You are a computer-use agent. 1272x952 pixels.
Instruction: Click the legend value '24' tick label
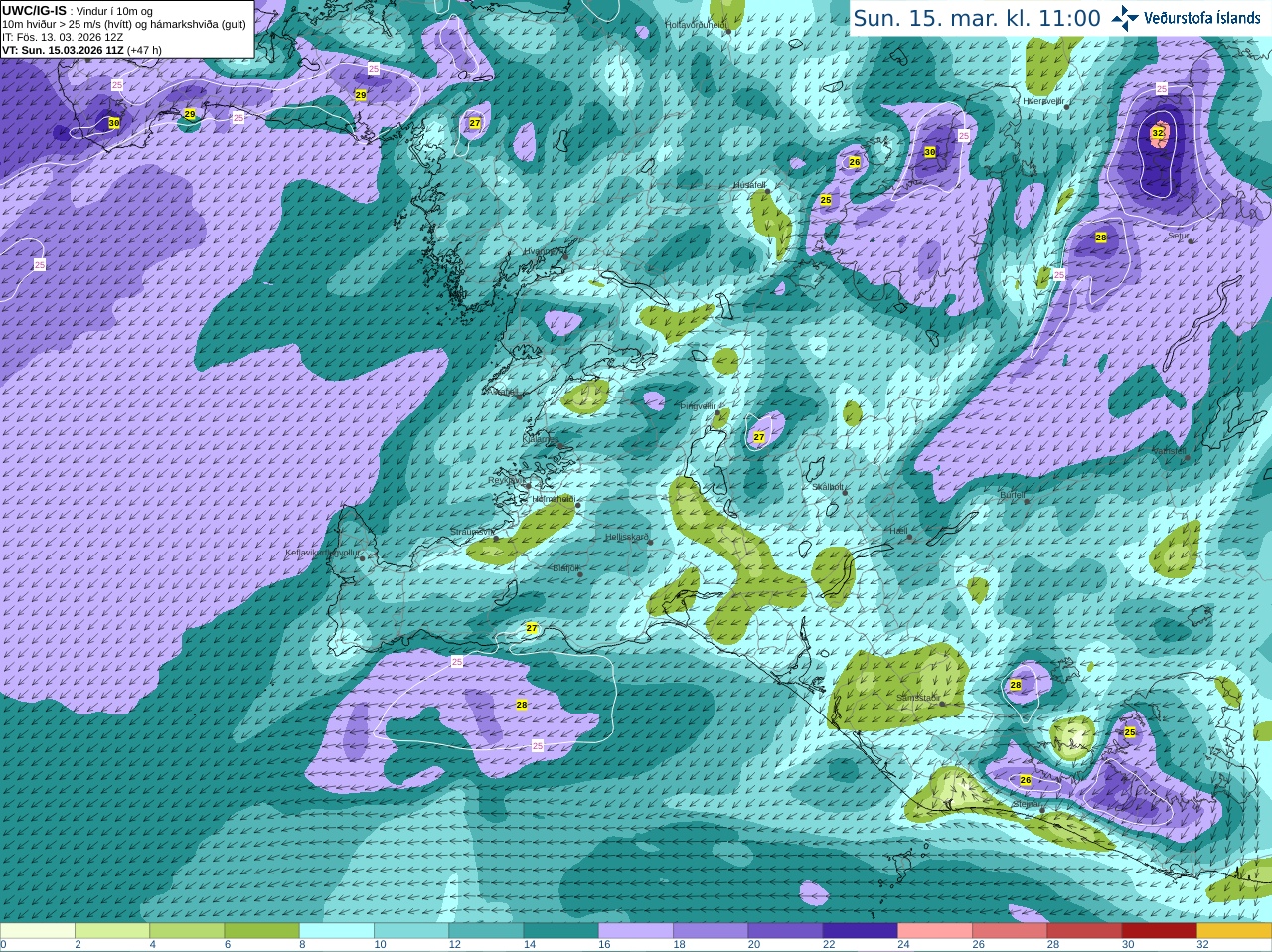pos(903,945)
